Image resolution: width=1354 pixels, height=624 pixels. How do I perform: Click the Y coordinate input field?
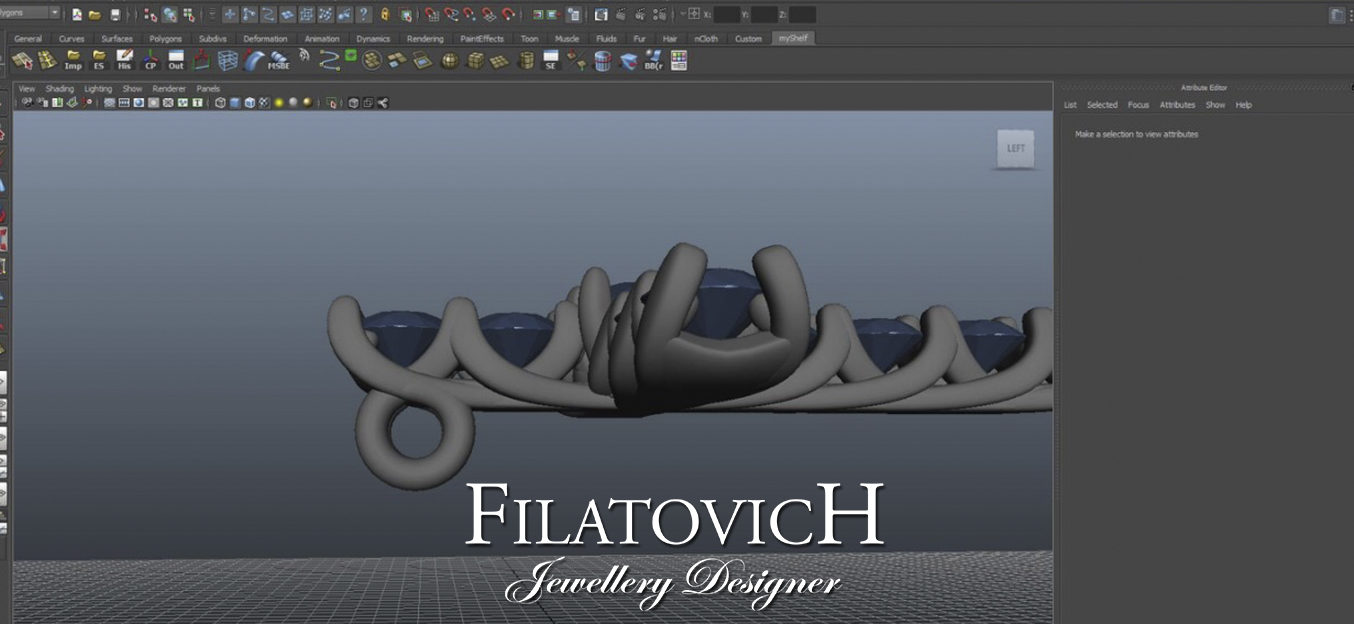764,14
